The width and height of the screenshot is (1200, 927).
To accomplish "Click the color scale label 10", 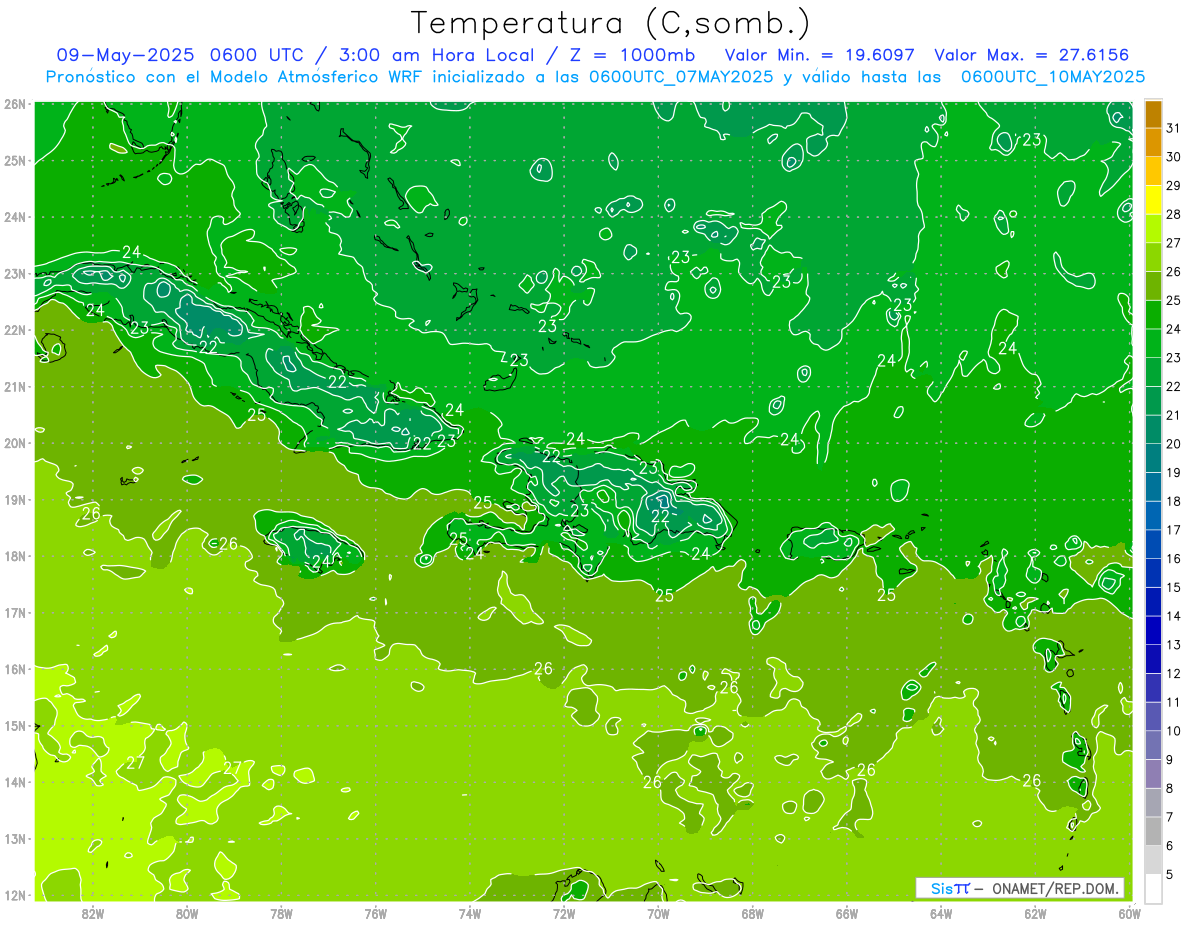I will coord(1173,731).
